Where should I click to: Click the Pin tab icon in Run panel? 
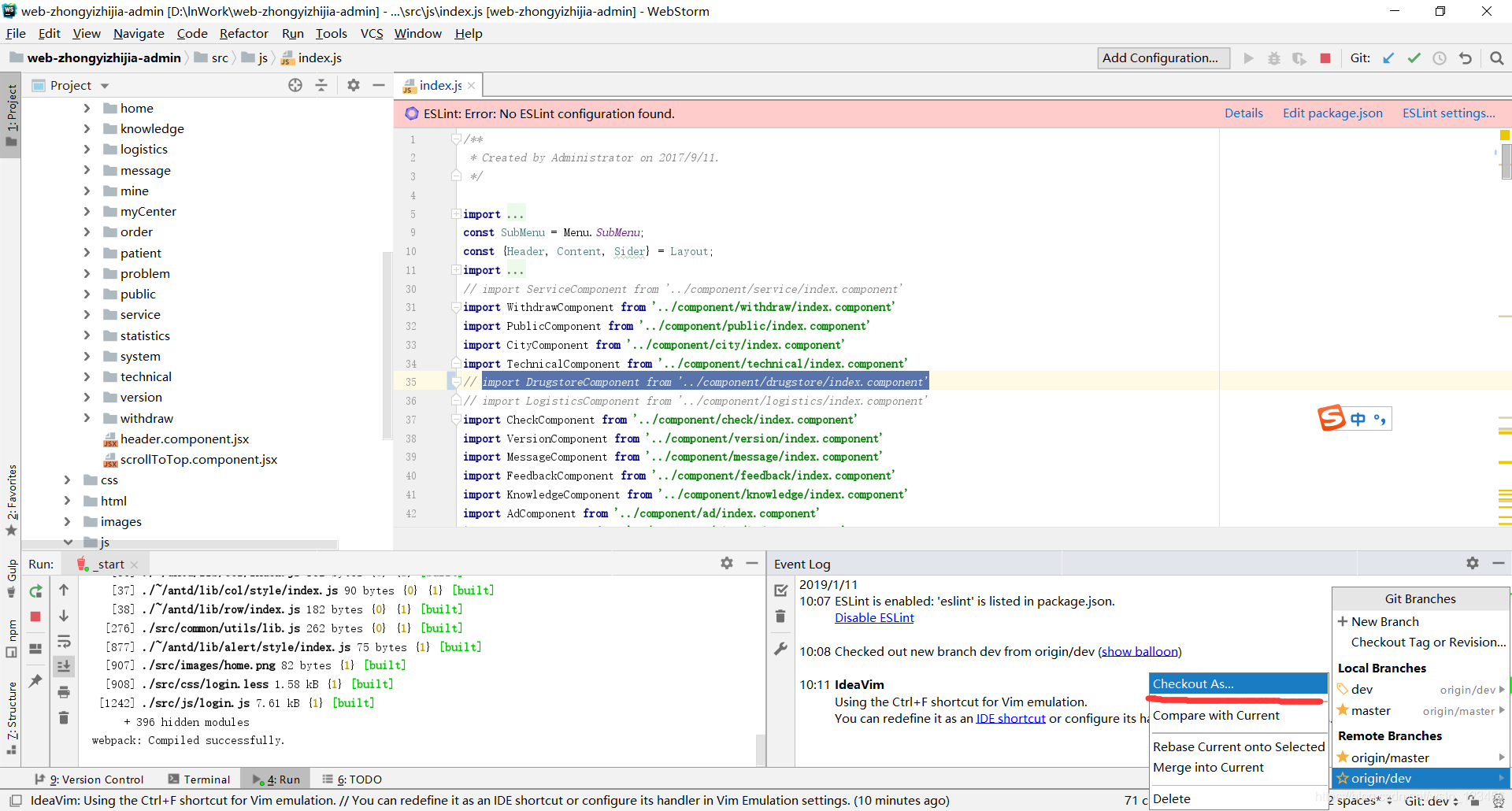pyautogui.click(x=35, y=680)
